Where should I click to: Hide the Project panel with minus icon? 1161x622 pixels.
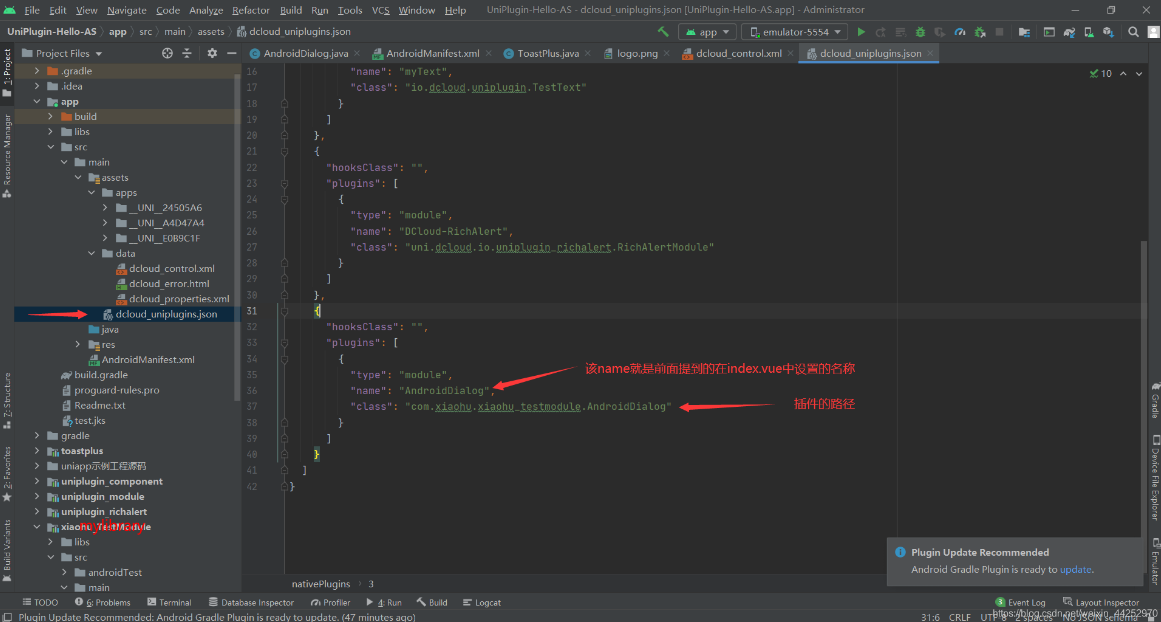click(x=231, y=53)
